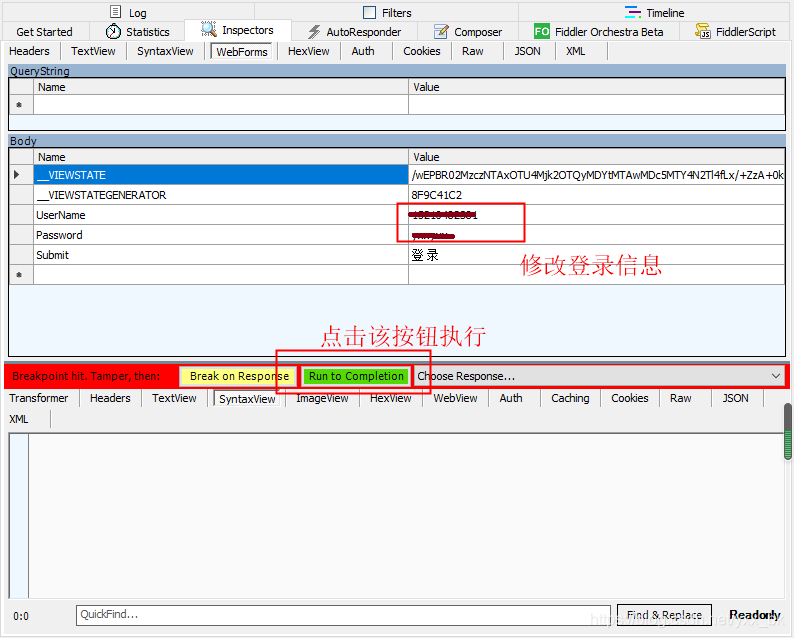Click the Inspectors magnifier icon

pos(209,29)
